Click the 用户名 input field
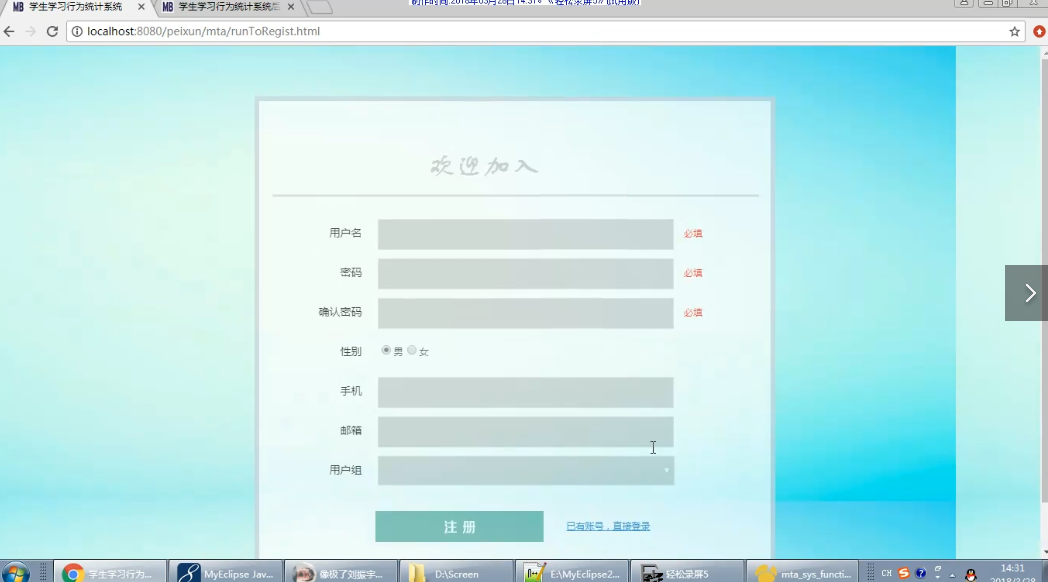The image size is (1048, 582). (x=525, y=234)
